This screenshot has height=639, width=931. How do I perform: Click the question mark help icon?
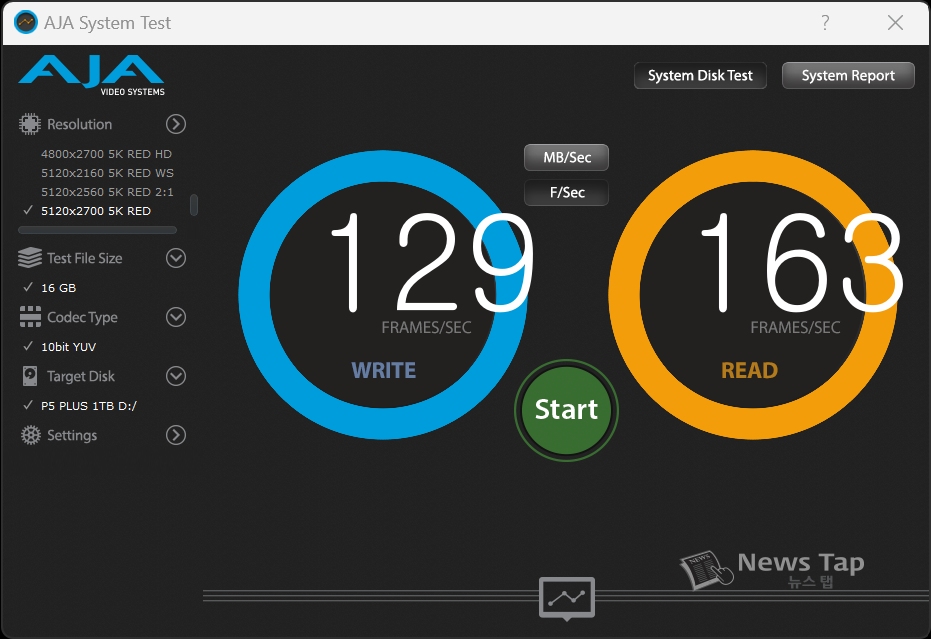[825, 23]
